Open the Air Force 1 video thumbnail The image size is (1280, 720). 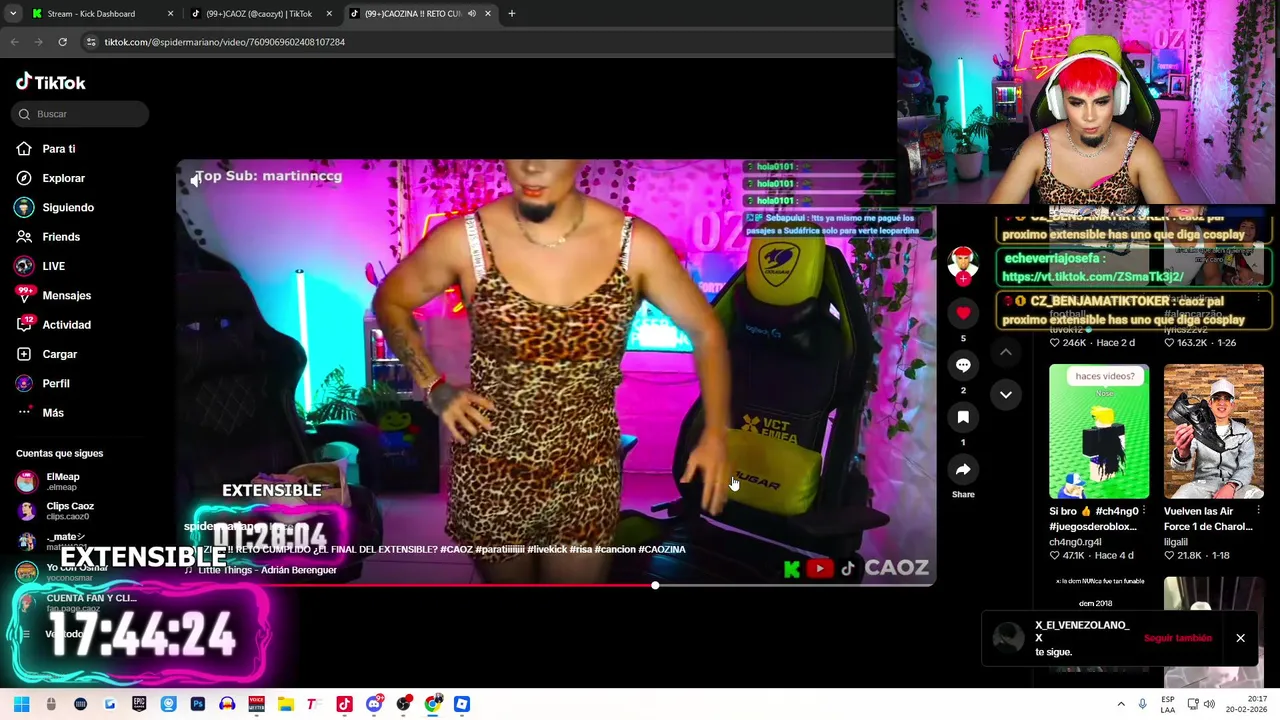pyautogui.click(x=1214, y=432)
